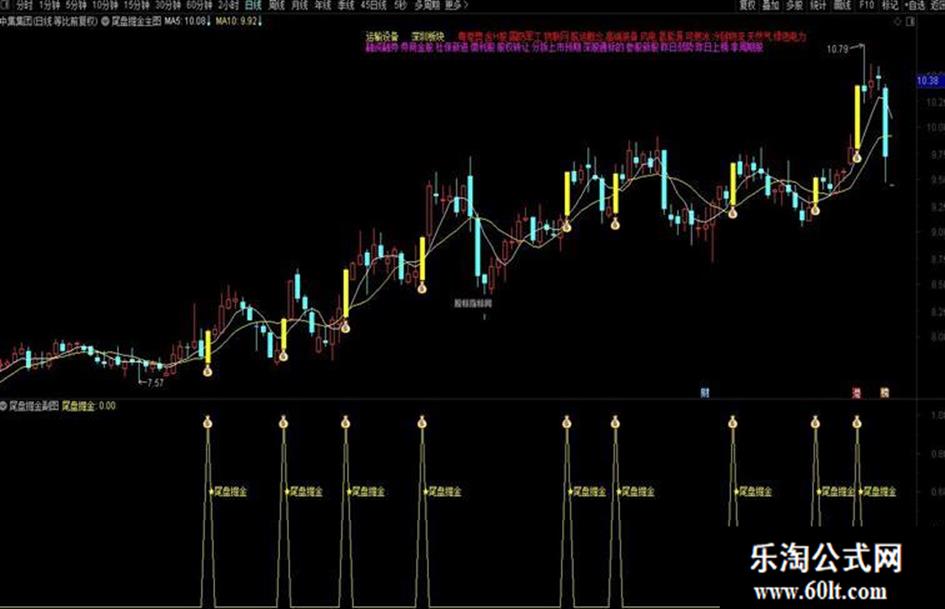This screenshot has height=609, width=945.
Task: Switch to the 分时 intraday view
Action: point(25,5)
